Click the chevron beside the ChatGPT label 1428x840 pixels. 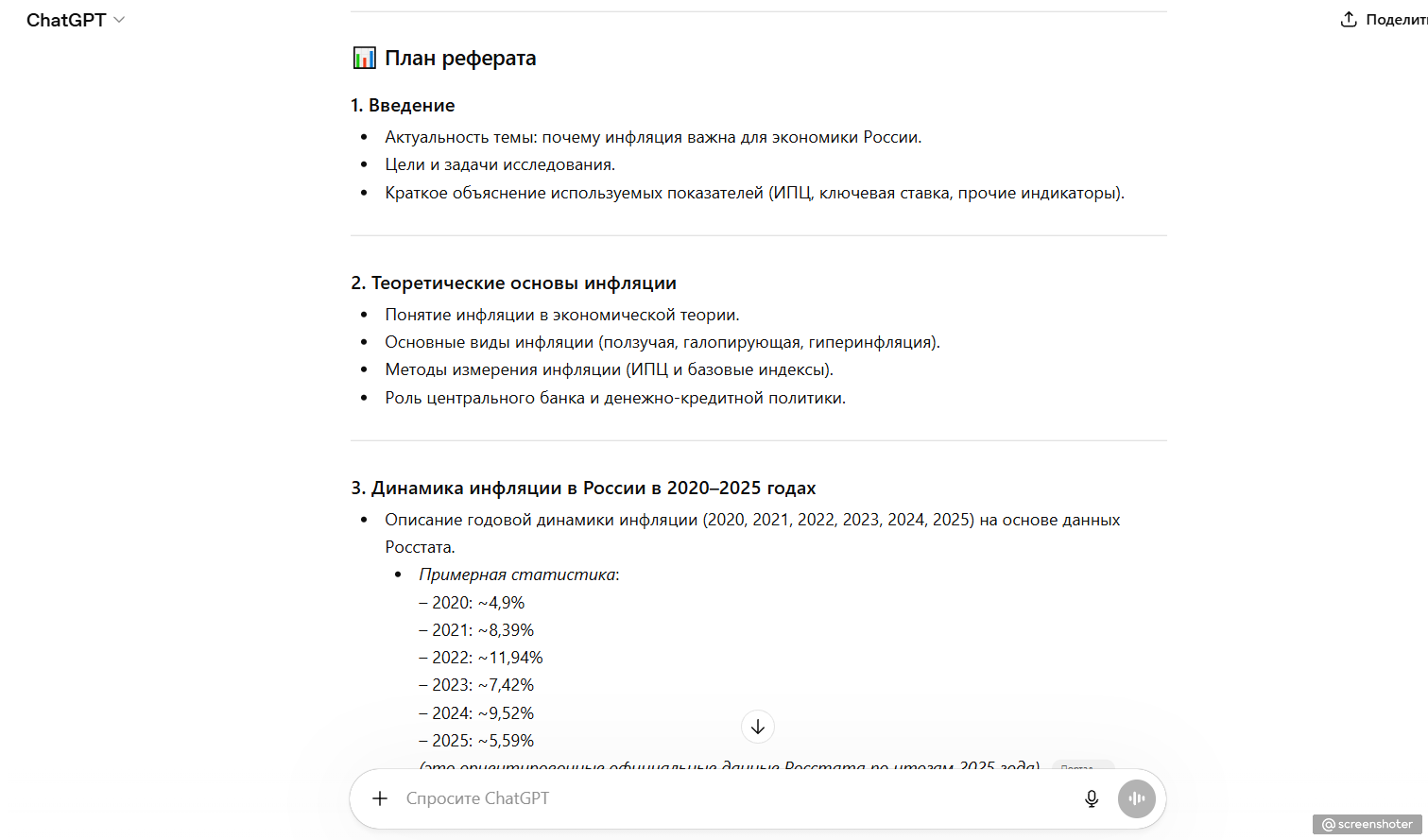(x=118, y=19)
